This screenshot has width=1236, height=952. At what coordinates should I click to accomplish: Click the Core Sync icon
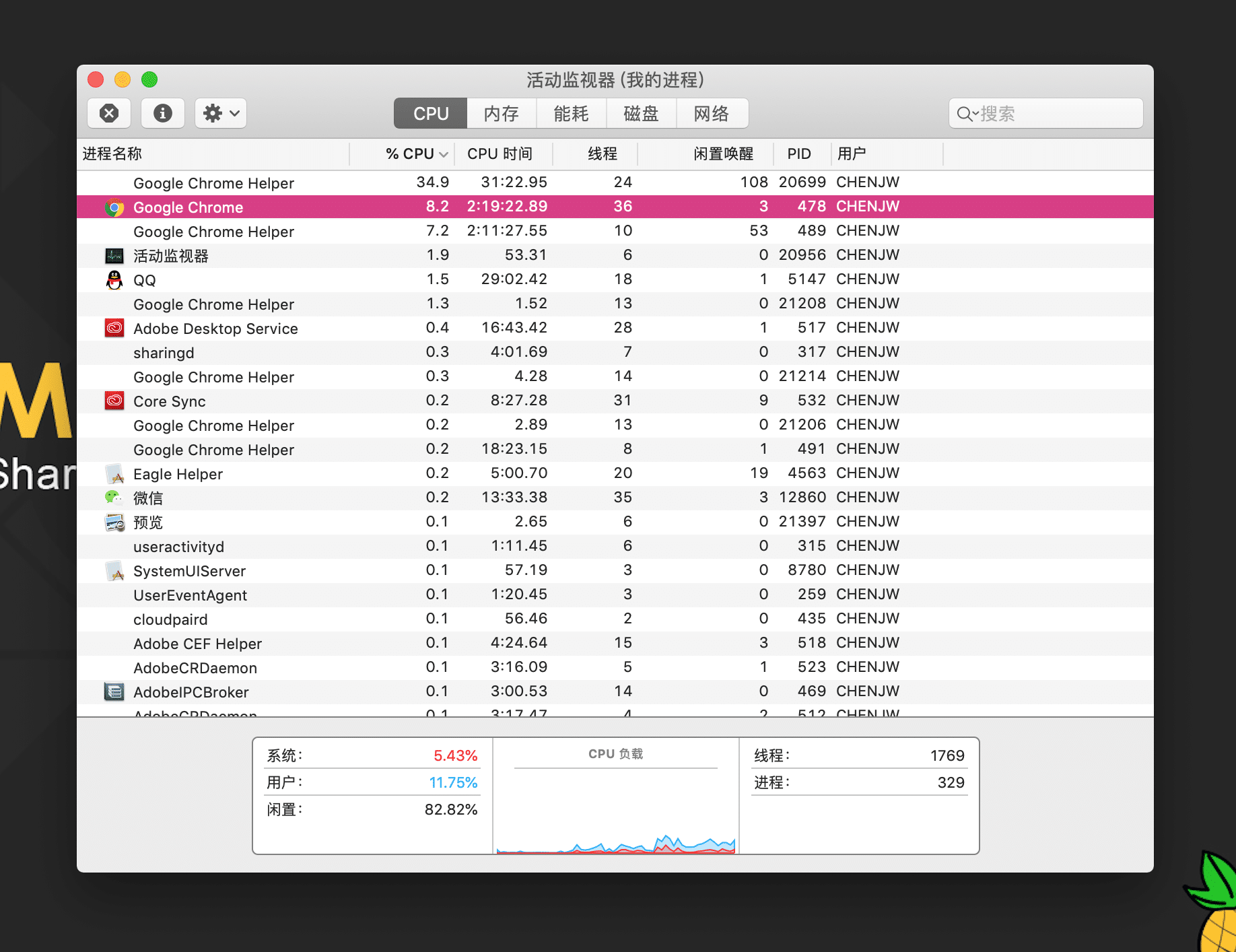114,401
